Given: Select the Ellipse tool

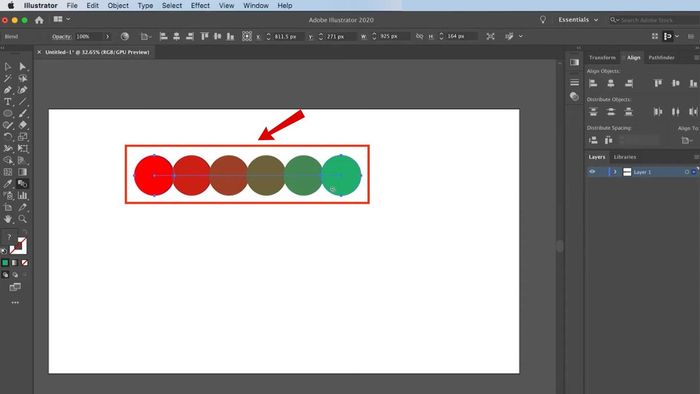Looking at the screenshot, I should pyautogui.click(x=8, y=113).
